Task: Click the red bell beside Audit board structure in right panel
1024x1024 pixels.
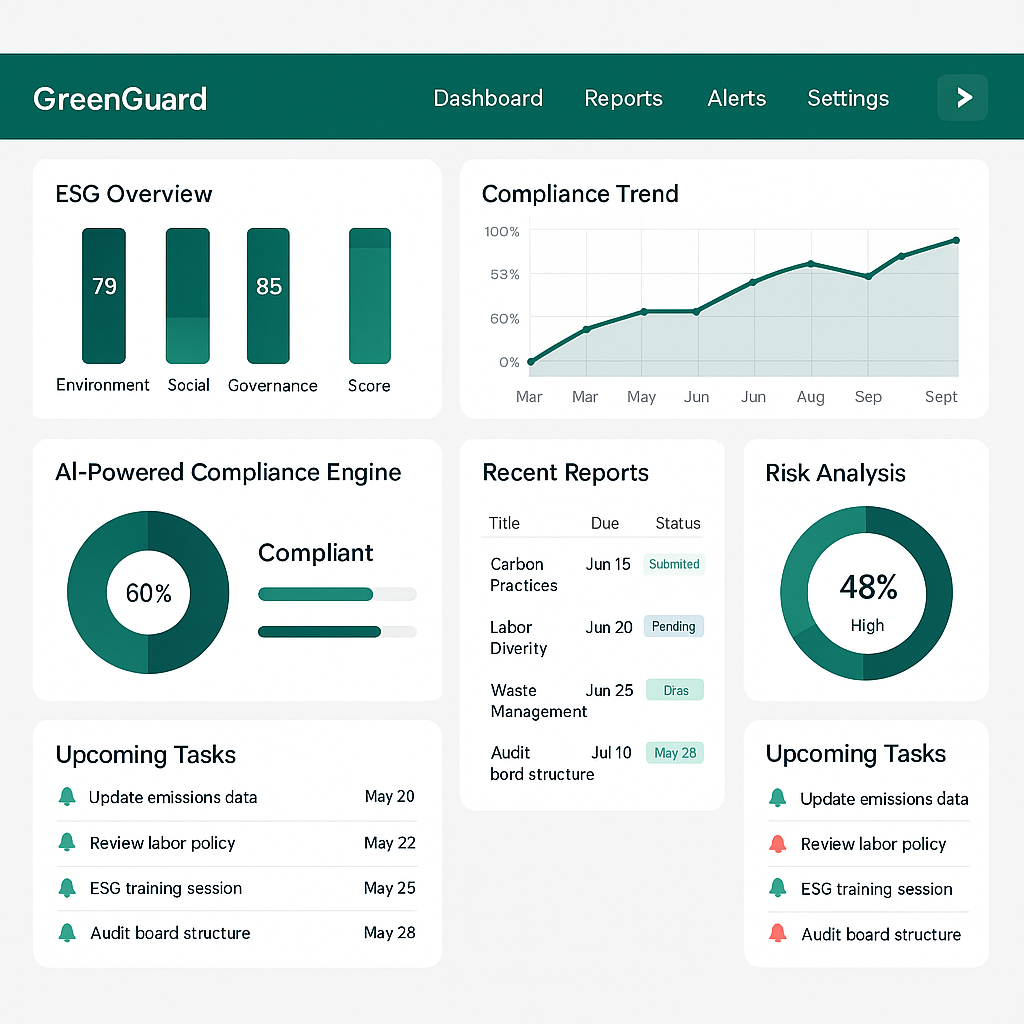Action: [777, 934]
